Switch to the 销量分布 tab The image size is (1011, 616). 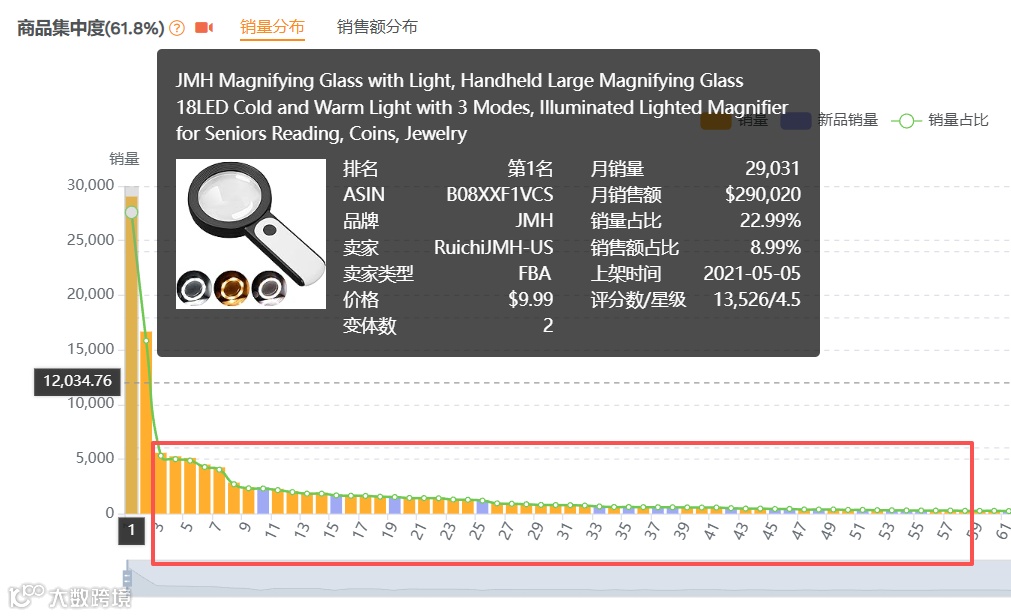(272, 26)
